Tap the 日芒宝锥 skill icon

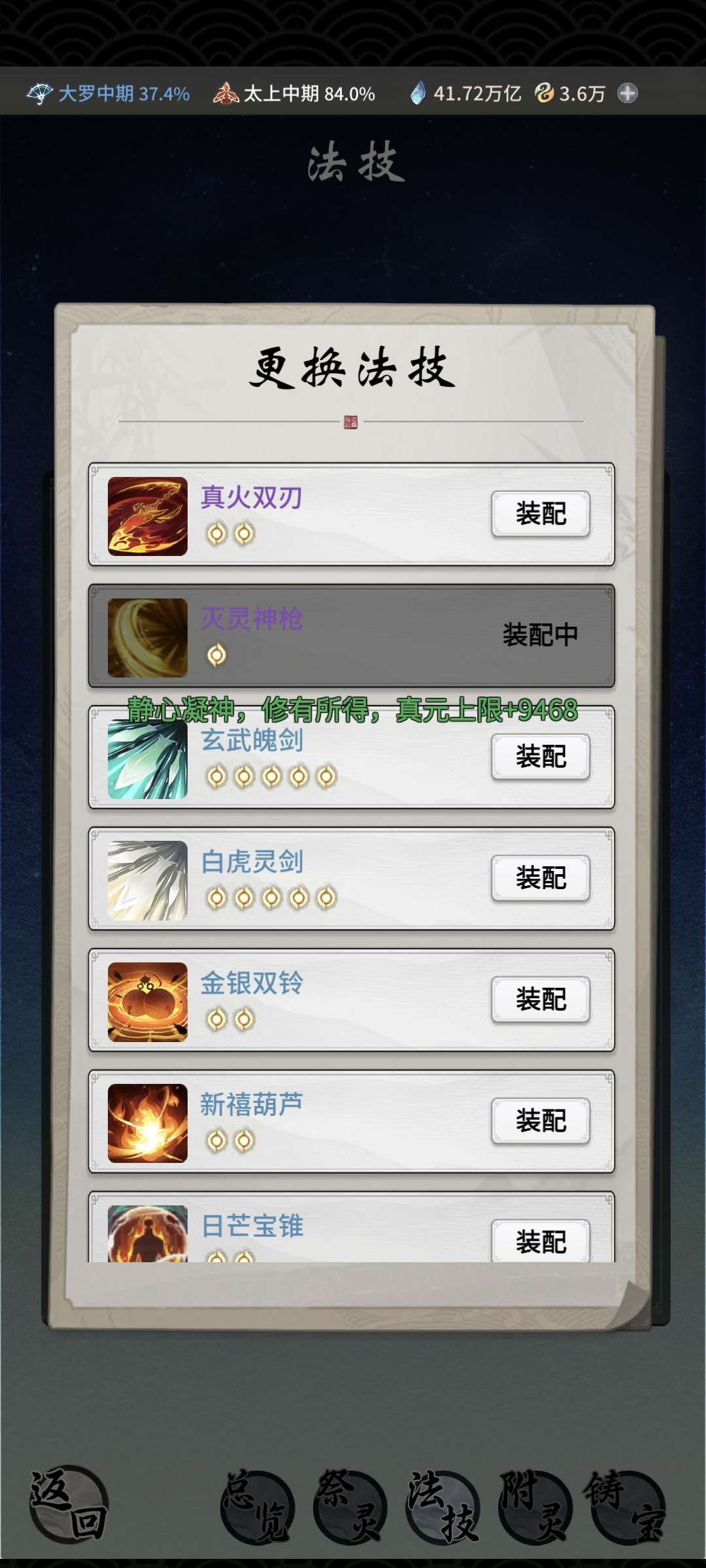pyautogui.click(x=147, y=1233)
